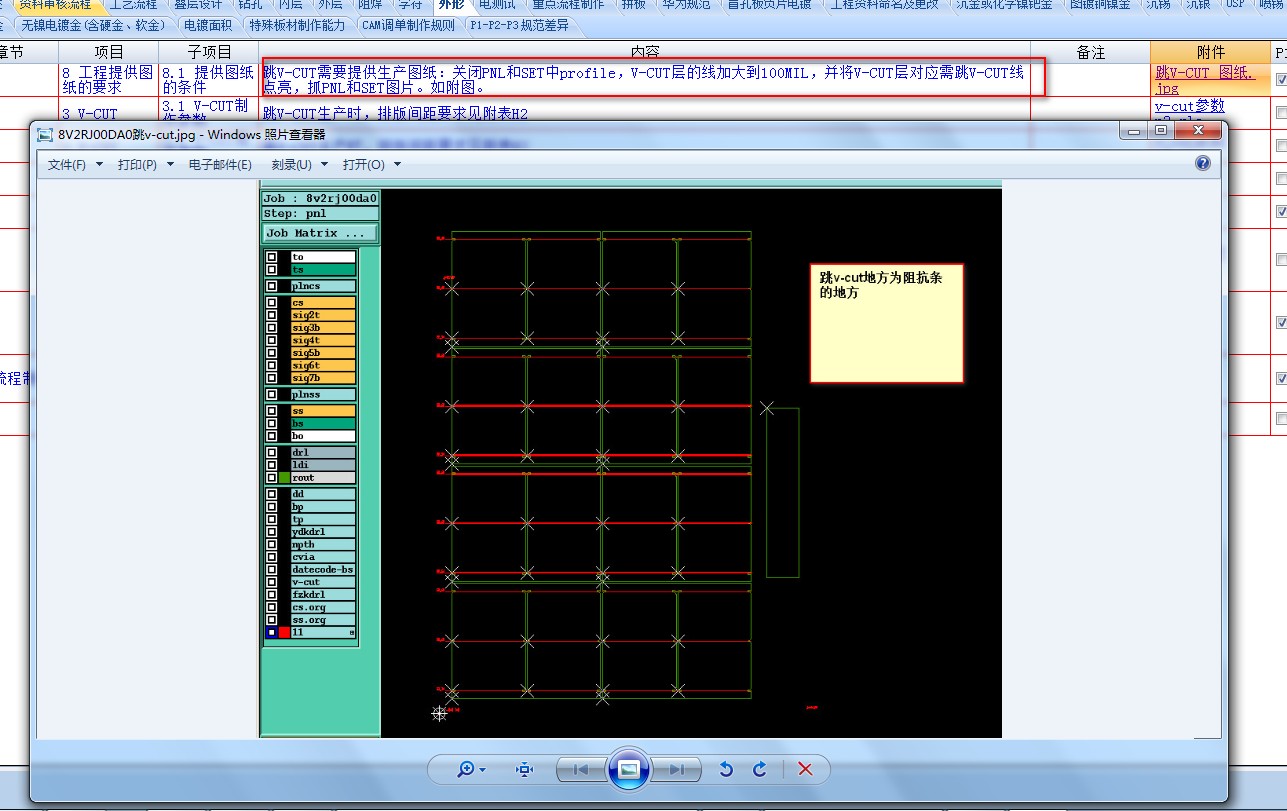Open photo viewer help icon
The width and height of the screenshot is (1287, 811).
pyautogui.click(x=1203, y=164)
